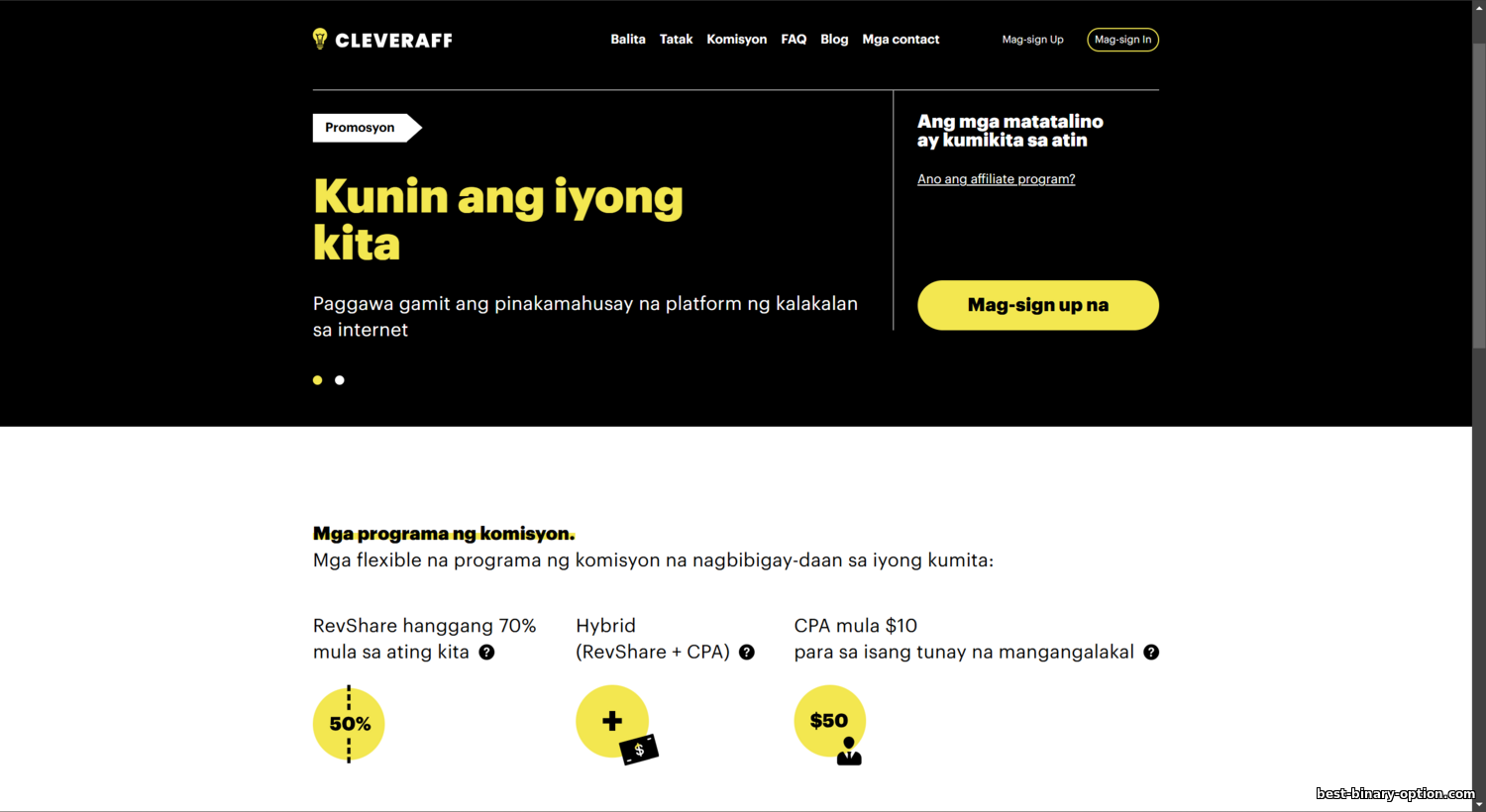Show help for RevShare hanggang 70%
The image size is (1486, 812).
click(486, 652)
